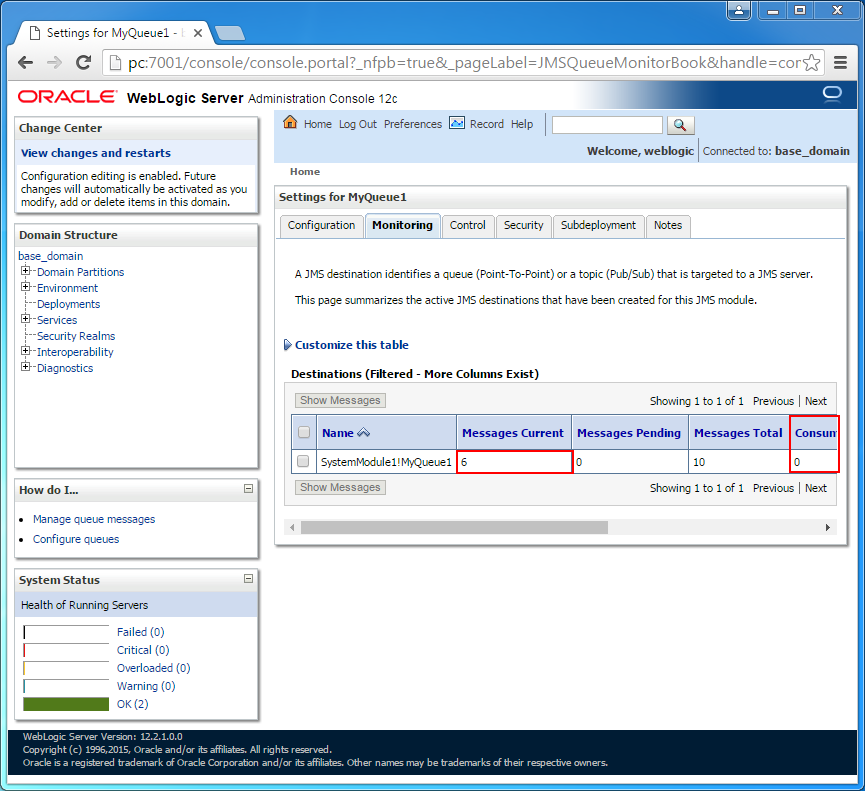
Task: Click the browser back arrow
Action: [25, 62]
